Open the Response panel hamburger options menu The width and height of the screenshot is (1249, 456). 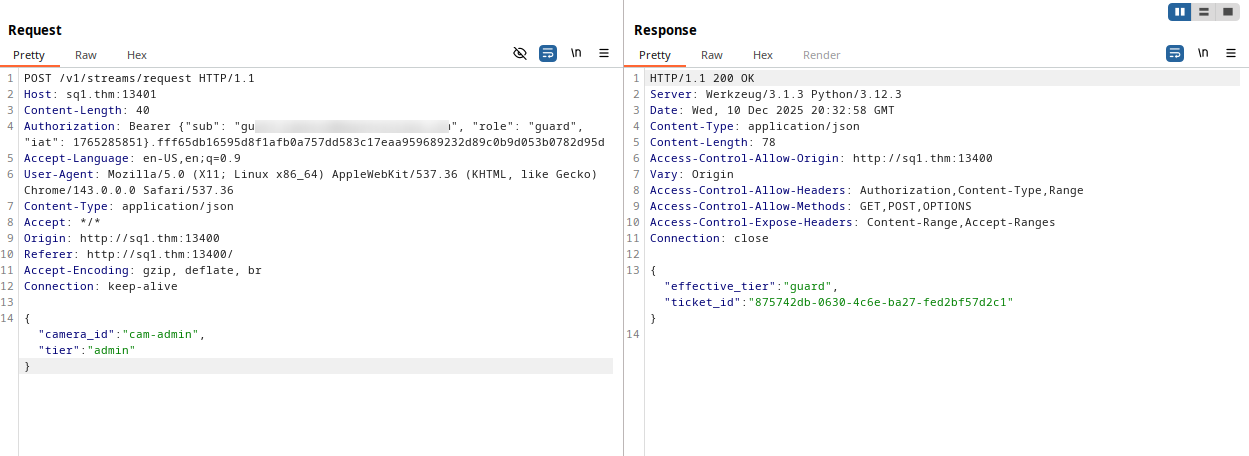point(1230,54)
